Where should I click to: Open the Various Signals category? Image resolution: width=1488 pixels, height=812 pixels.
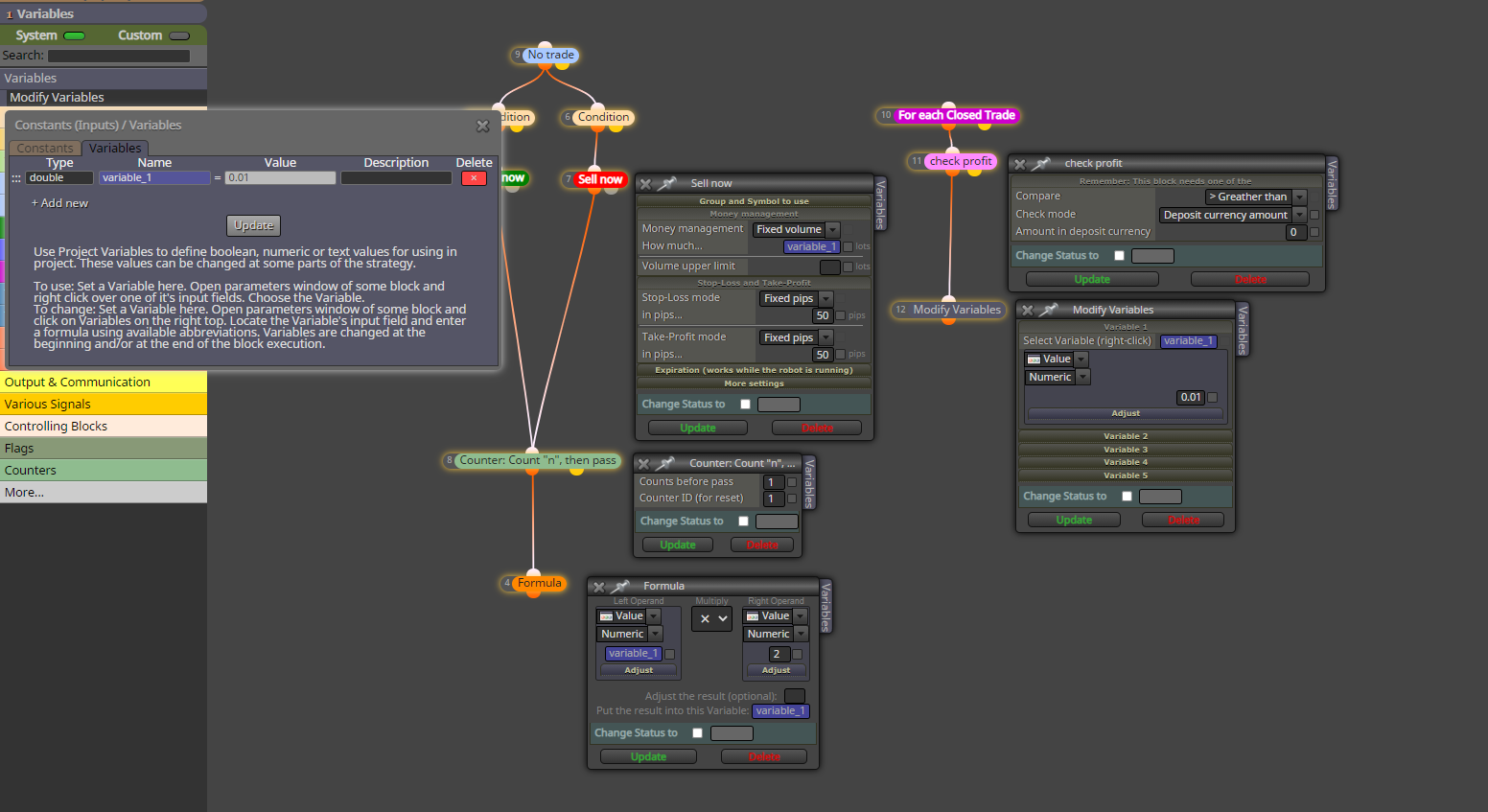[104, 405]
